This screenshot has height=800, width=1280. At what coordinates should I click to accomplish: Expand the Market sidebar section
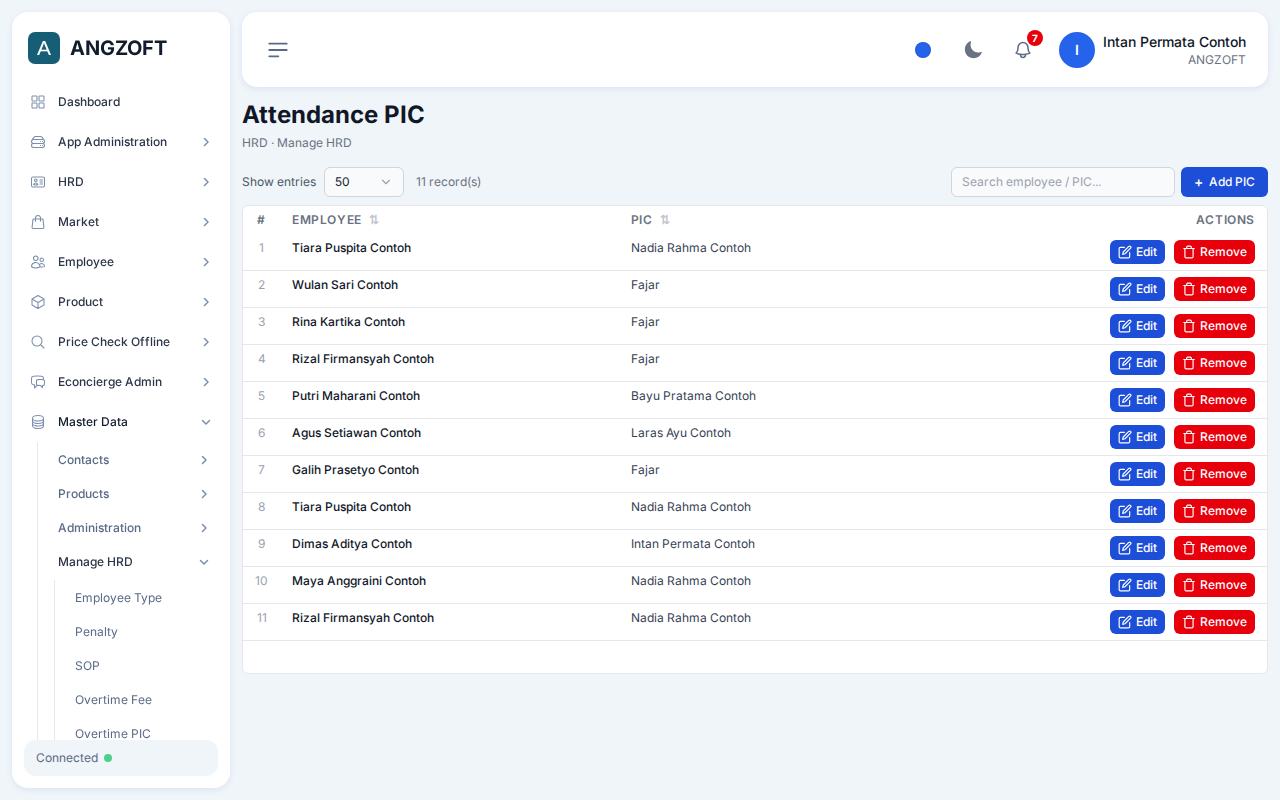(x=121, y=222)
